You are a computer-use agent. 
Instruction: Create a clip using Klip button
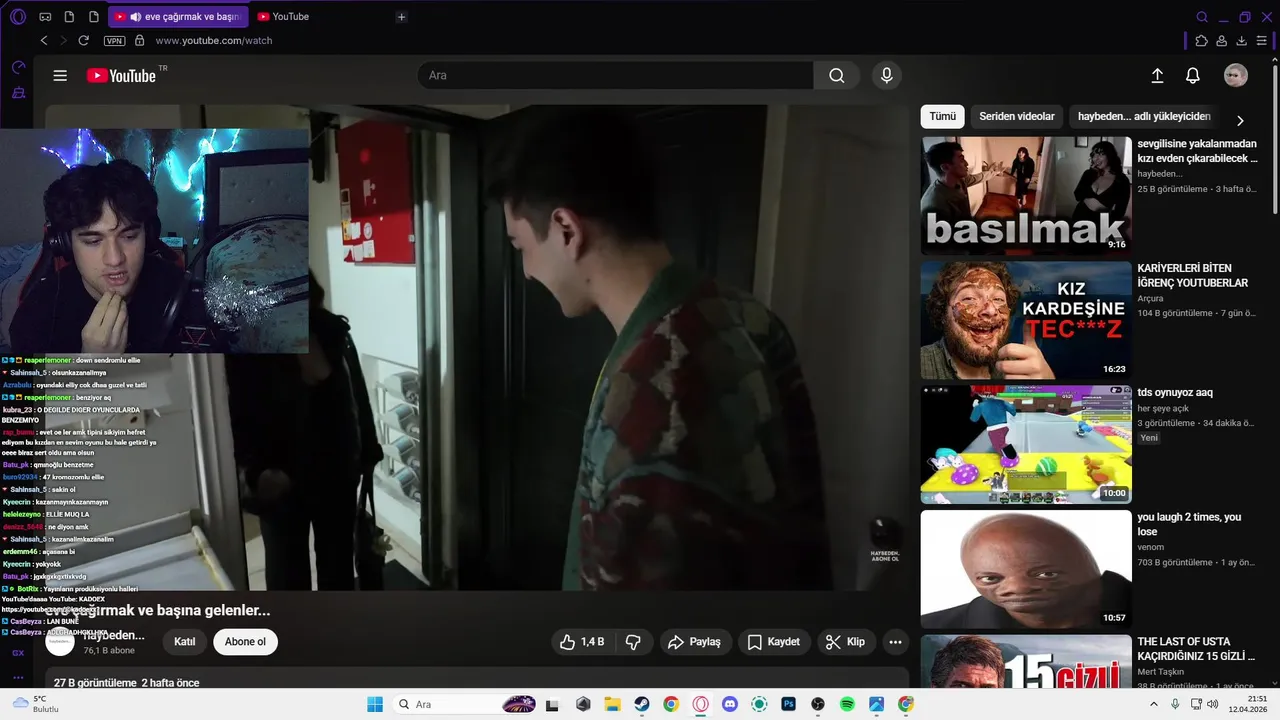pos(846,642)
